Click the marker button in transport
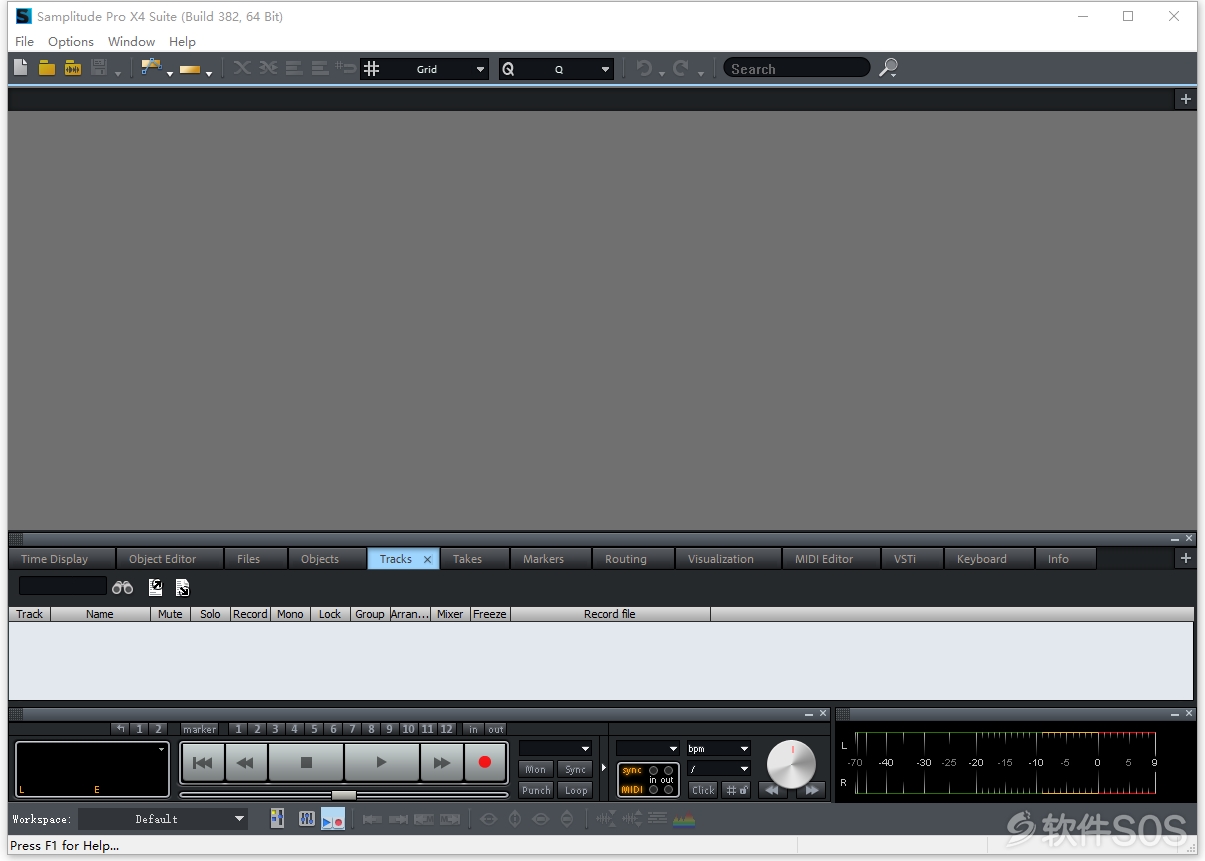The height and width of the screenshot is (861, 1205). (199, 729)
